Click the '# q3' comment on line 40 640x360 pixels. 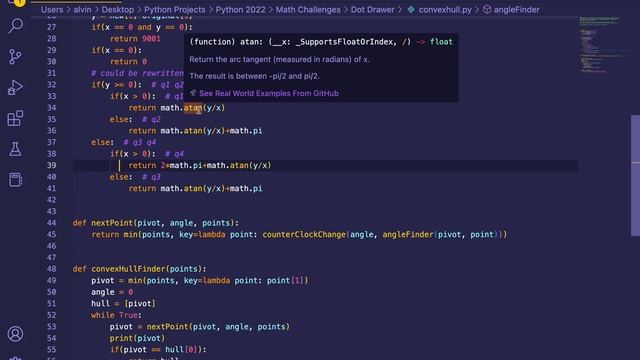coord(151,177)
